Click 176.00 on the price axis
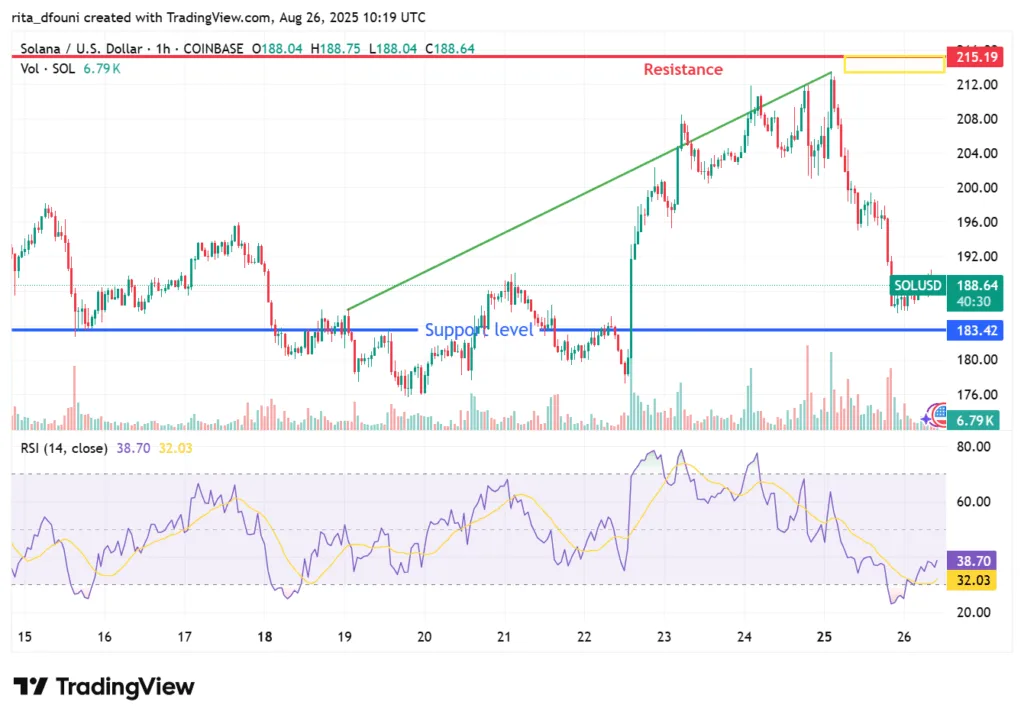 (977, 394)
